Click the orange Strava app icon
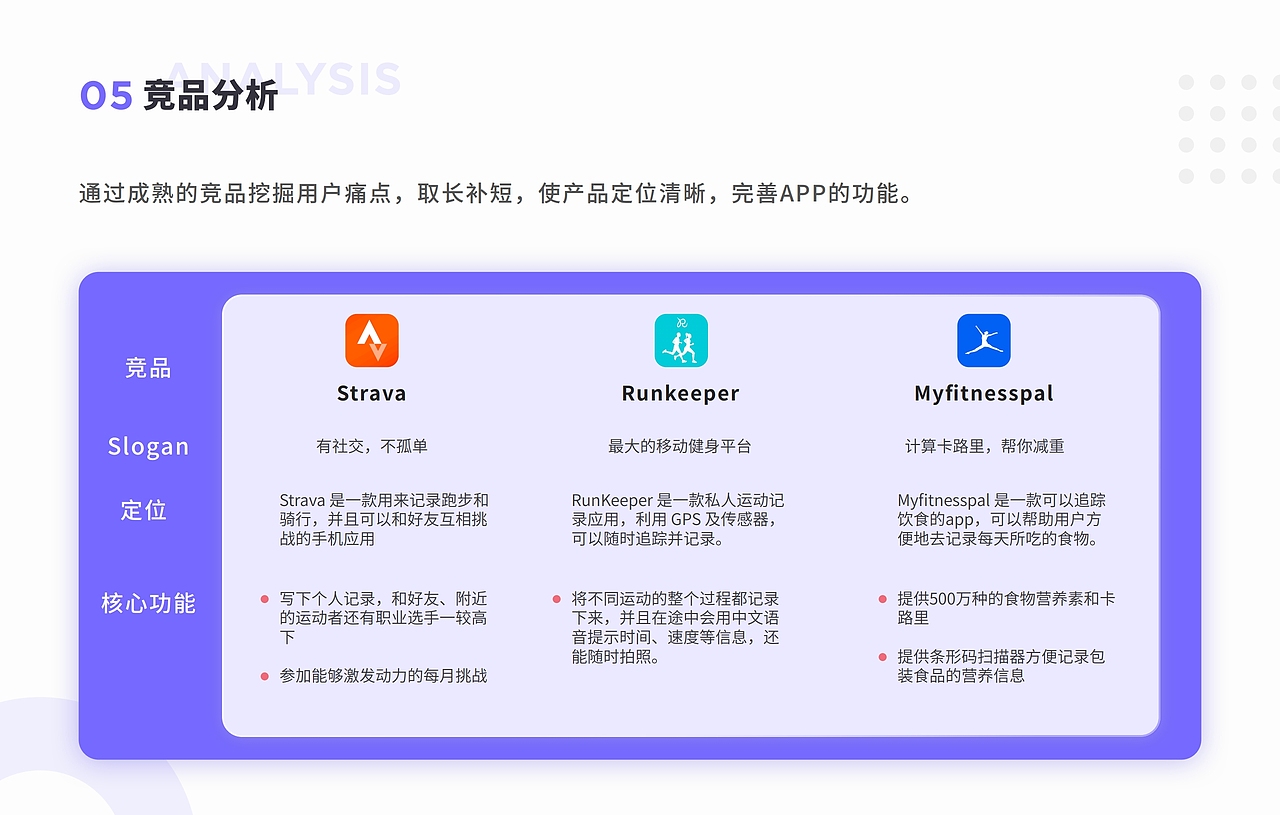Screen dimensions: 1280x815 tap(372, 340)
